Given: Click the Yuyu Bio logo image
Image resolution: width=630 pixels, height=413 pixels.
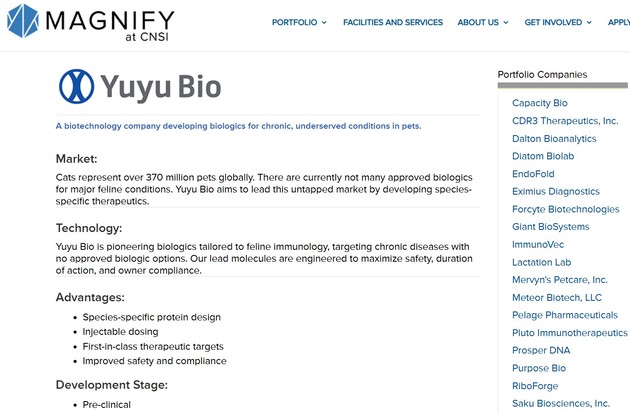Looking at the screenshot, I should (139, 86).
